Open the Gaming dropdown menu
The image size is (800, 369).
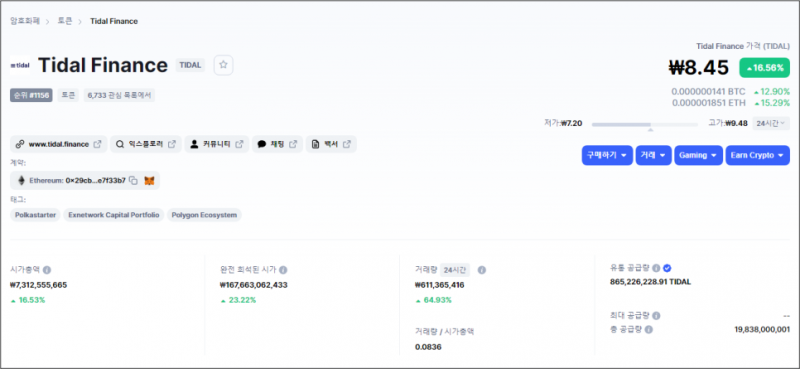point(698,156)
